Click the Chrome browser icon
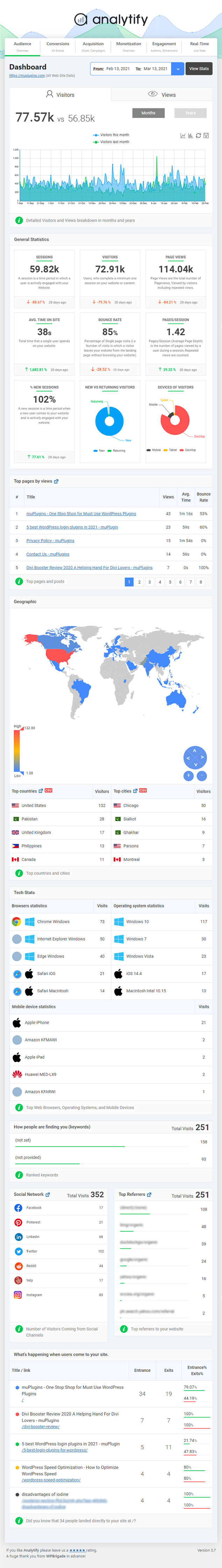Image resolution: width=222 pixels, height=1568 pixels. [16, 921]
